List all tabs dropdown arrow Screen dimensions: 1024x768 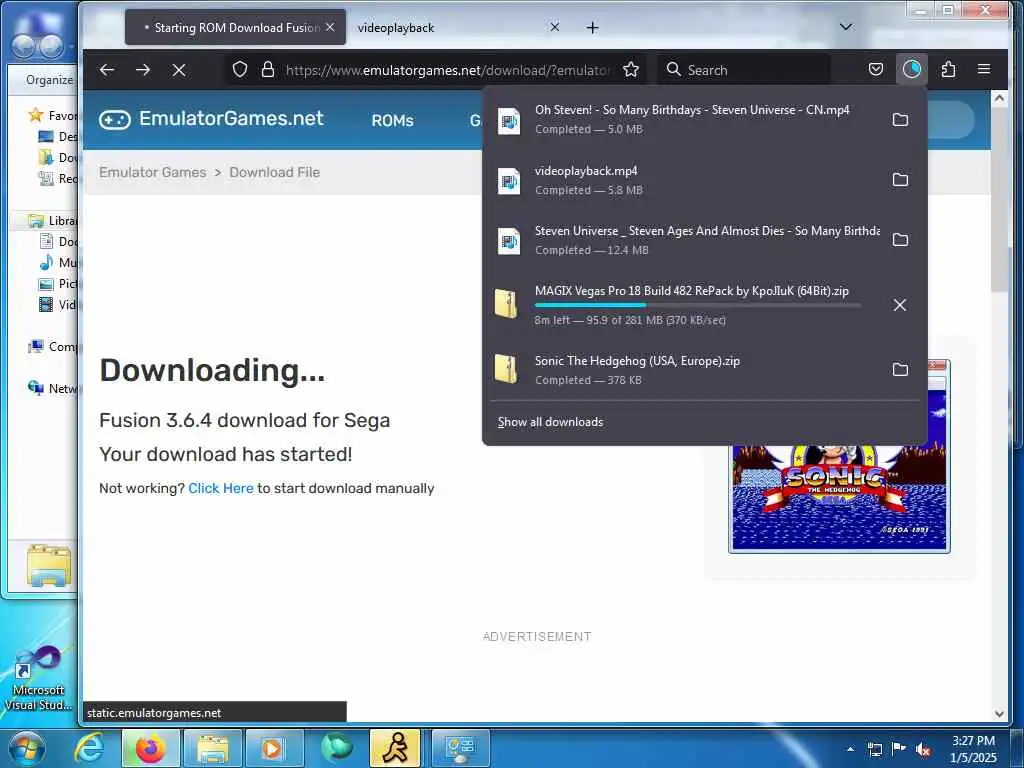click(x=846, y=27)
